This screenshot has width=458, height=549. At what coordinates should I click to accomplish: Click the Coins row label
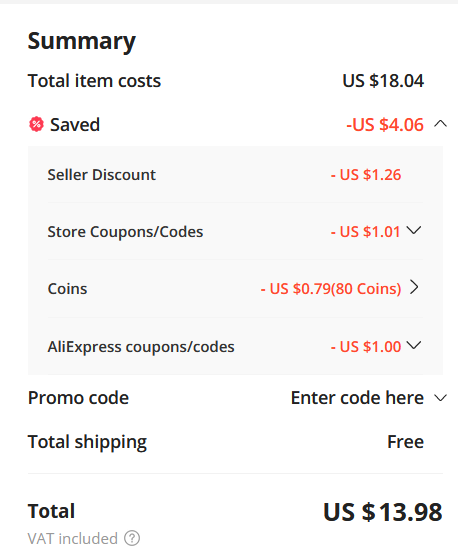67,289
